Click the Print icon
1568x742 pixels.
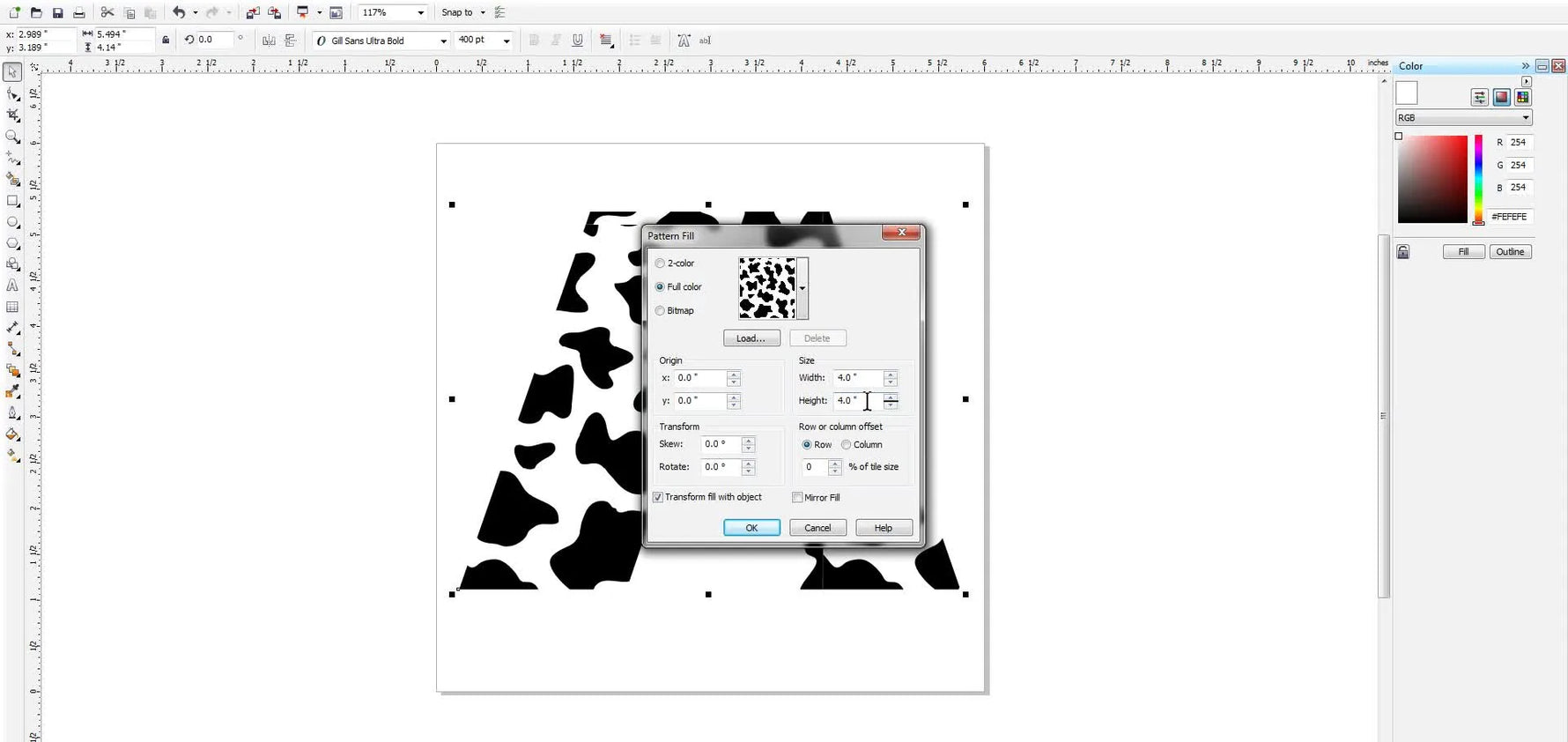coord(79,12)
